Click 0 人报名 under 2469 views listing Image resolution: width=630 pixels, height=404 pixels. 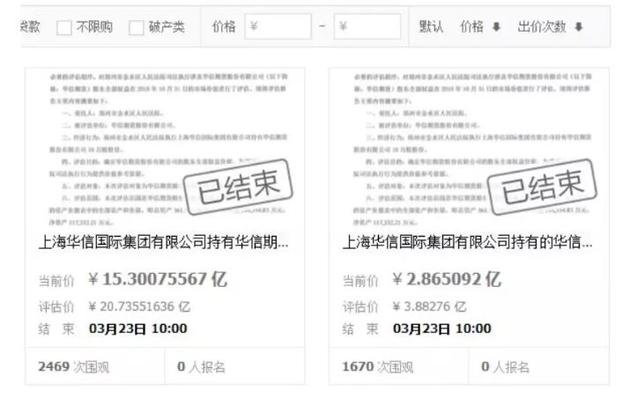[x=201, y=367]
